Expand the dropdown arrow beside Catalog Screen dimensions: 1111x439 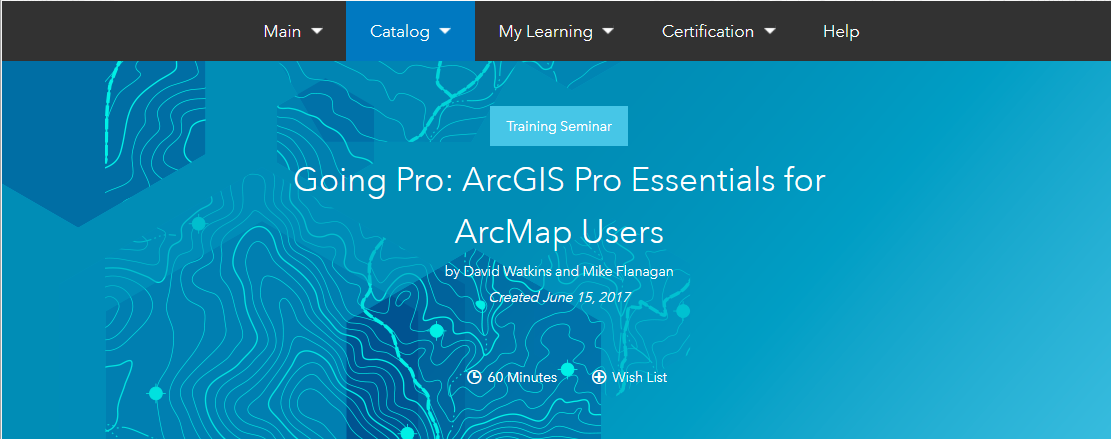tap(445, 31)
